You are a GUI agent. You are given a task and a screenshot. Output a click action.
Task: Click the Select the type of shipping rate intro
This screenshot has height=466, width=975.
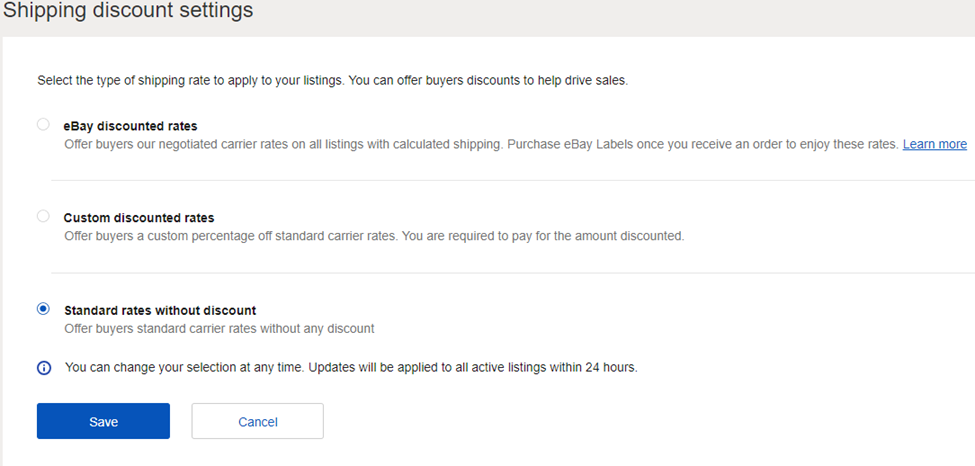(x=333, y=81)
